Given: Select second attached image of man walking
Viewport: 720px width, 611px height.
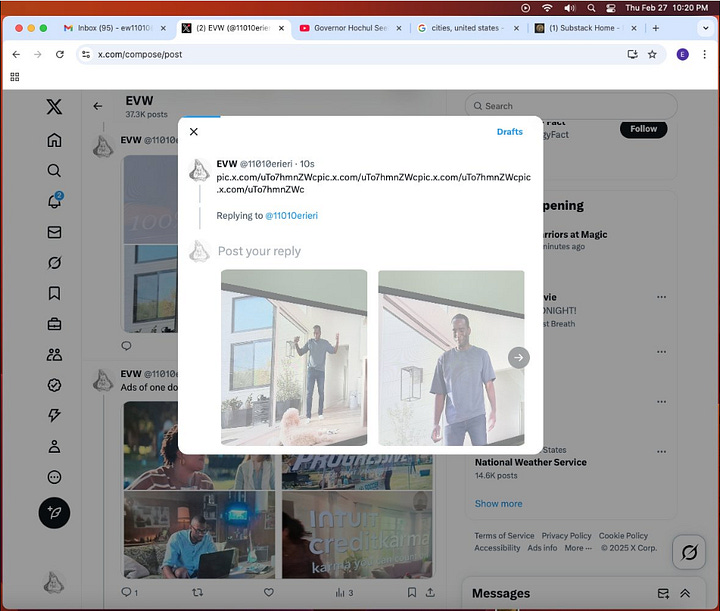Looking at the screenshot, I should 451,358.
